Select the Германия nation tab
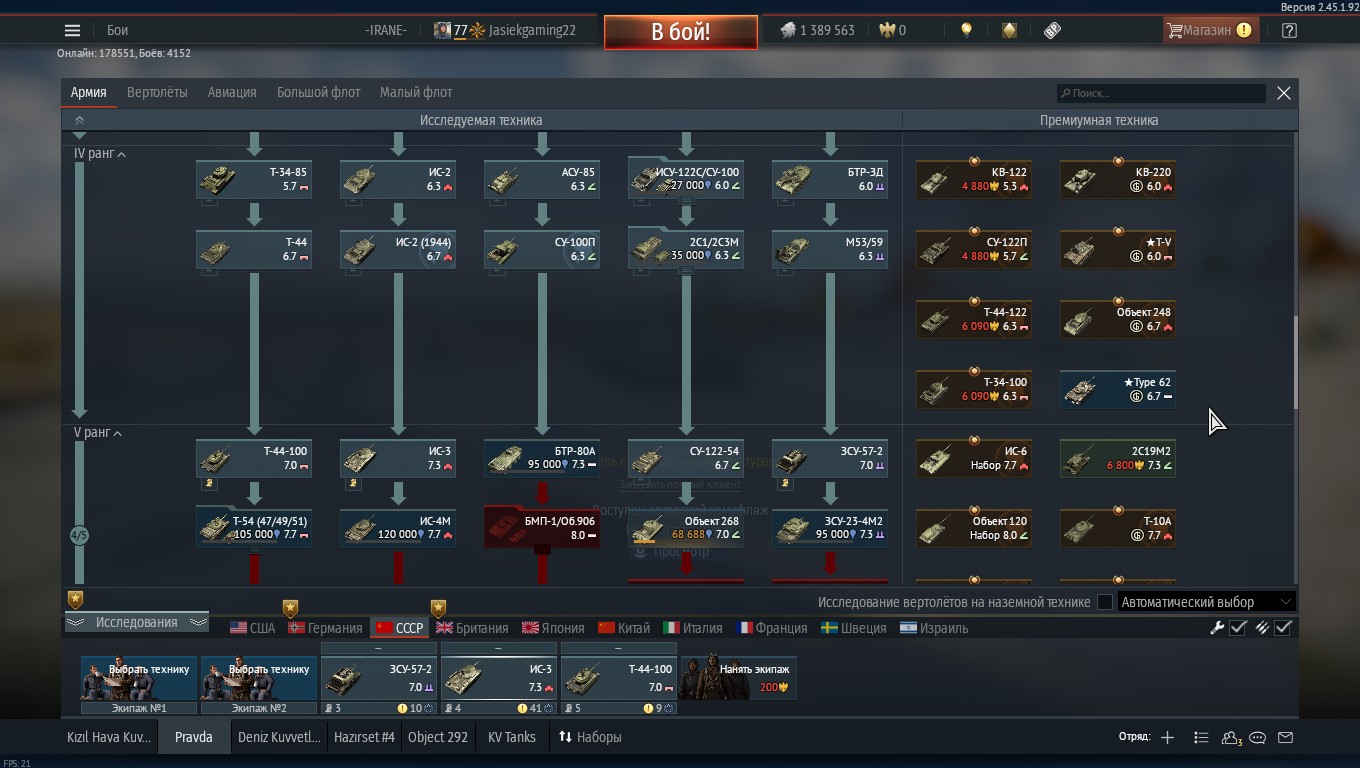 coord(326,628)
